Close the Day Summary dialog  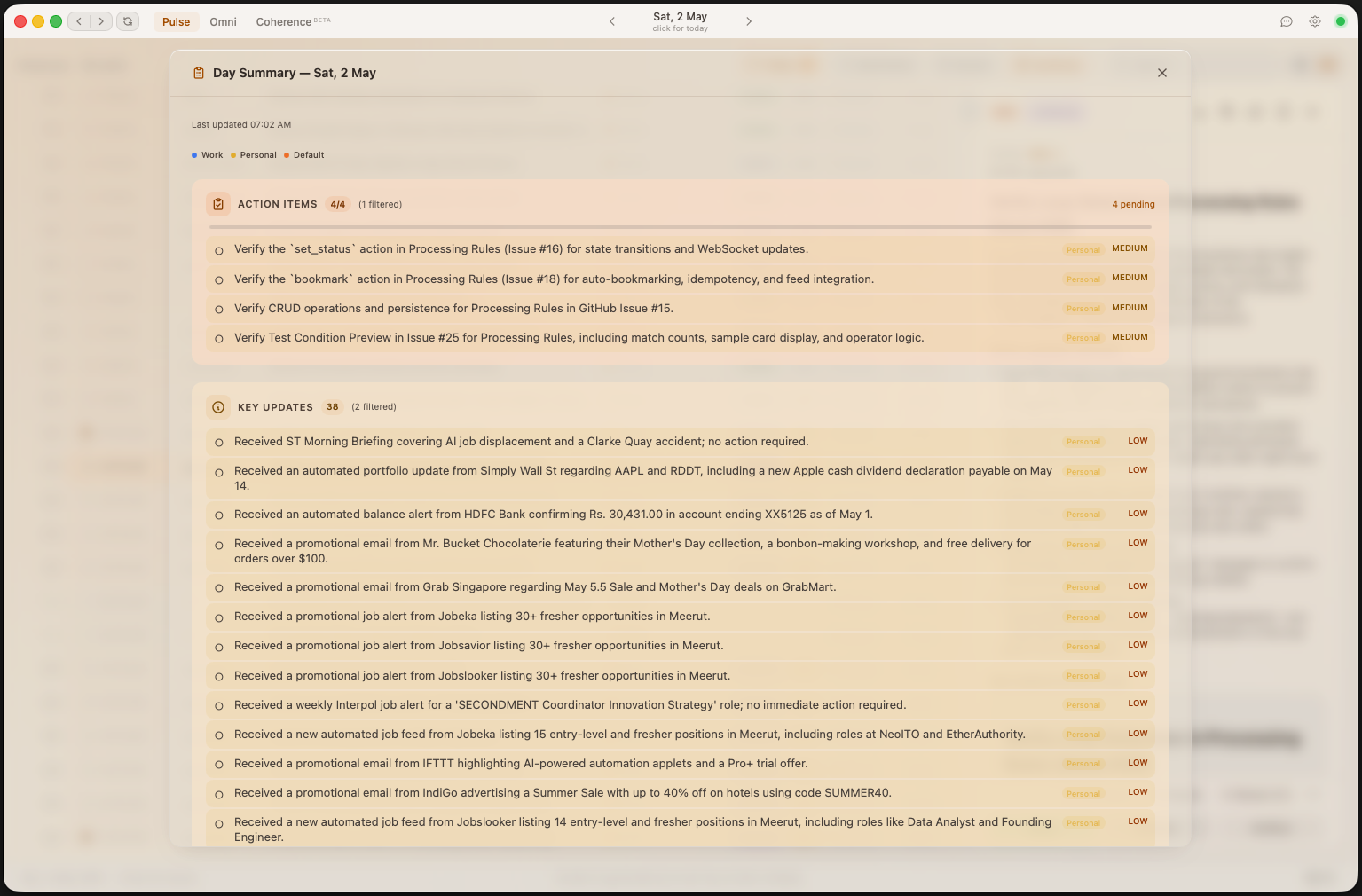click(1162, 73)
